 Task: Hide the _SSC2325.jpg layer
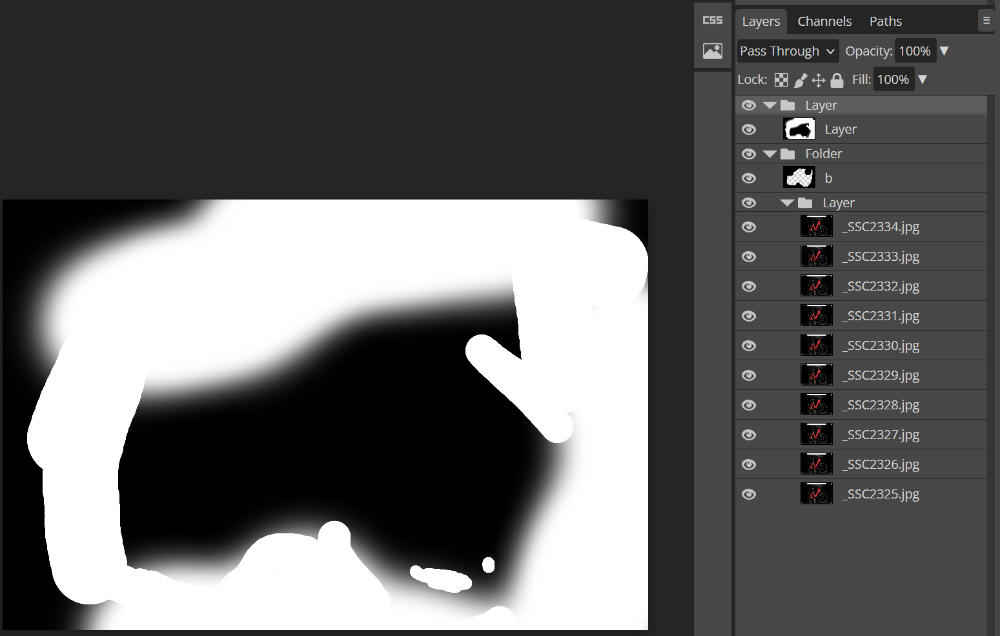(x=749, y=494)
